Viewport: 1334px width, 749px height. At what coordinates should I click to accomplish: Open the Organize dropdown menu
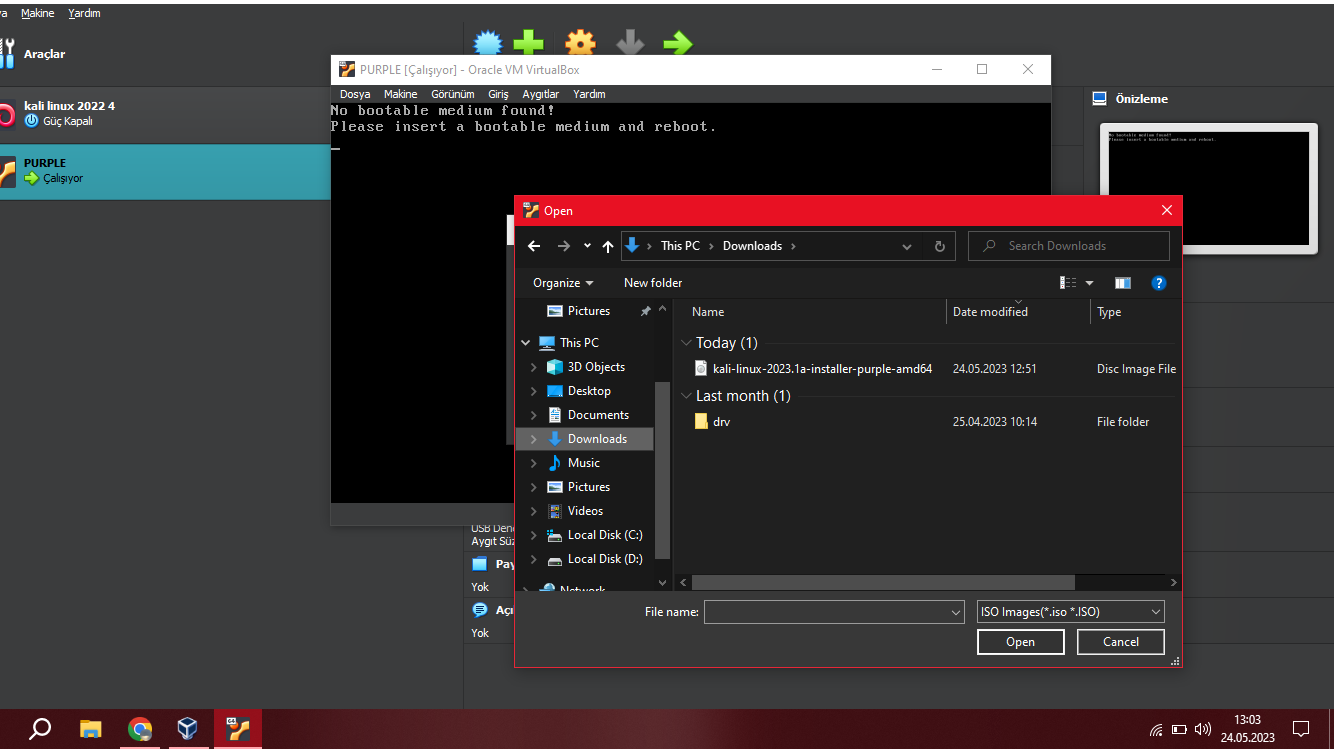[x=563, y=283]
